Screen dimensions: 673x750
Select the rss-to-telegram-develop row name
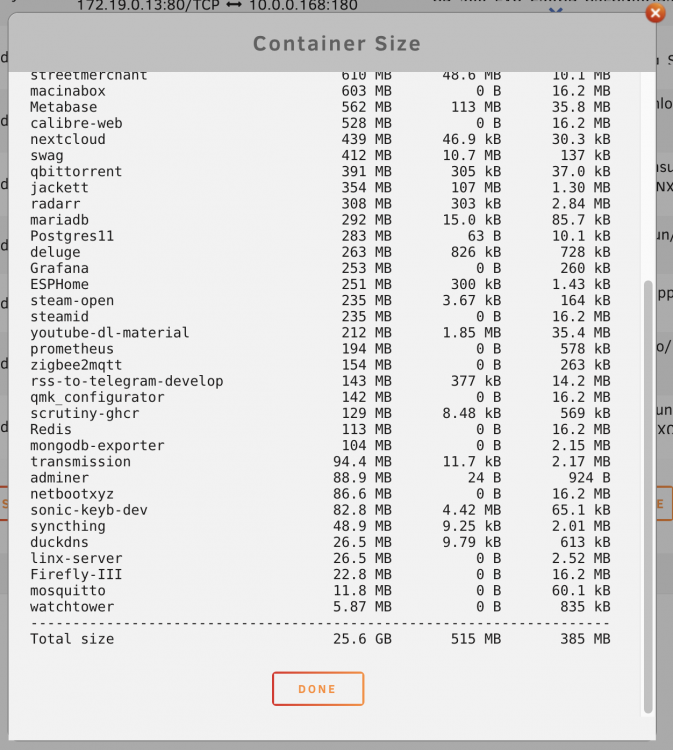(x=126, y=381)
